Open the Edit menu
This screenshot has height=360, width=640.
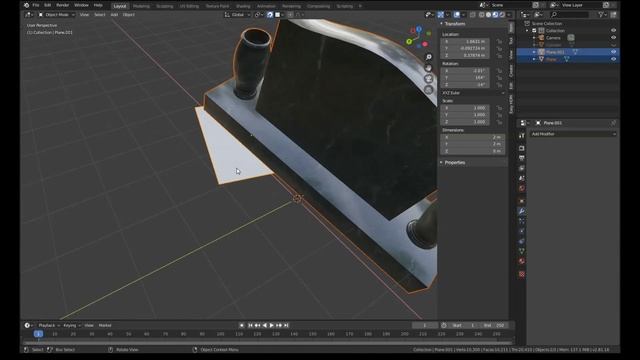point(48,5)
